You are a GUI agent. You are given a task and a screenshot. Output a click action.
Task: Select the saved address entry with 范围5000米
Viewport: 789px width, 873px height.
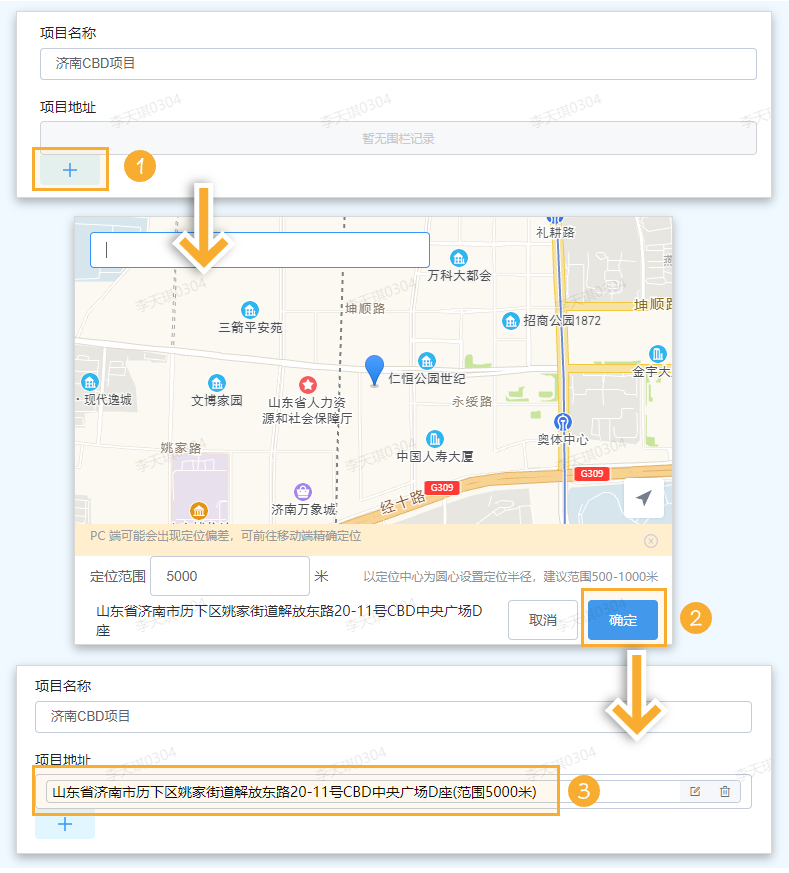click(x=295, y=792)
